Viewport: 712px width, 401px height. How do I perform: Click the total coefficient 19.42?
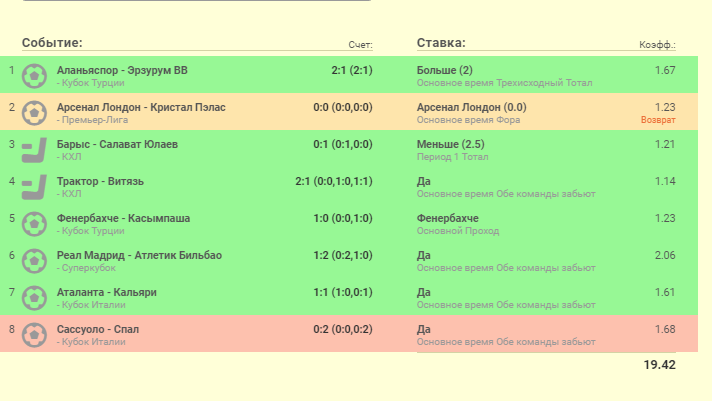pos(659,365)
